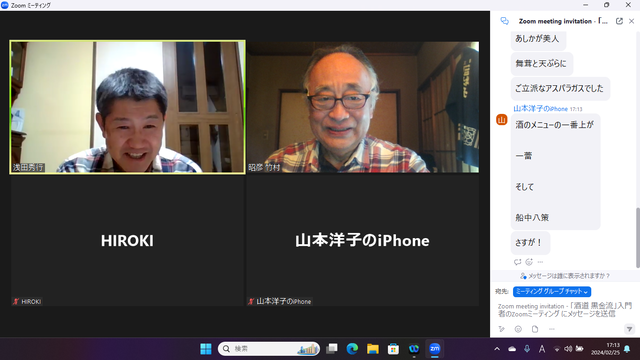
Task: Send the chat message
Action: pos(629,329)
